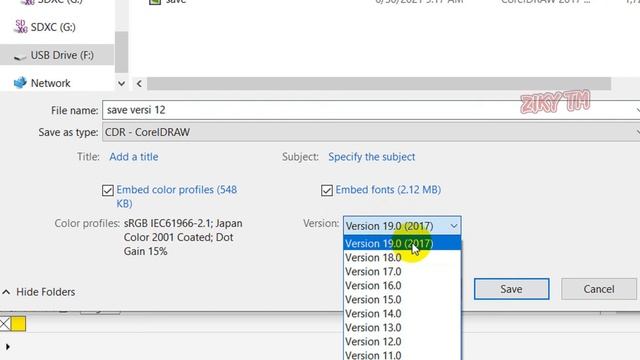Toggle Embed fonts checkbox
The width and height of the screenshot is (640, 360).
[327, 191]
